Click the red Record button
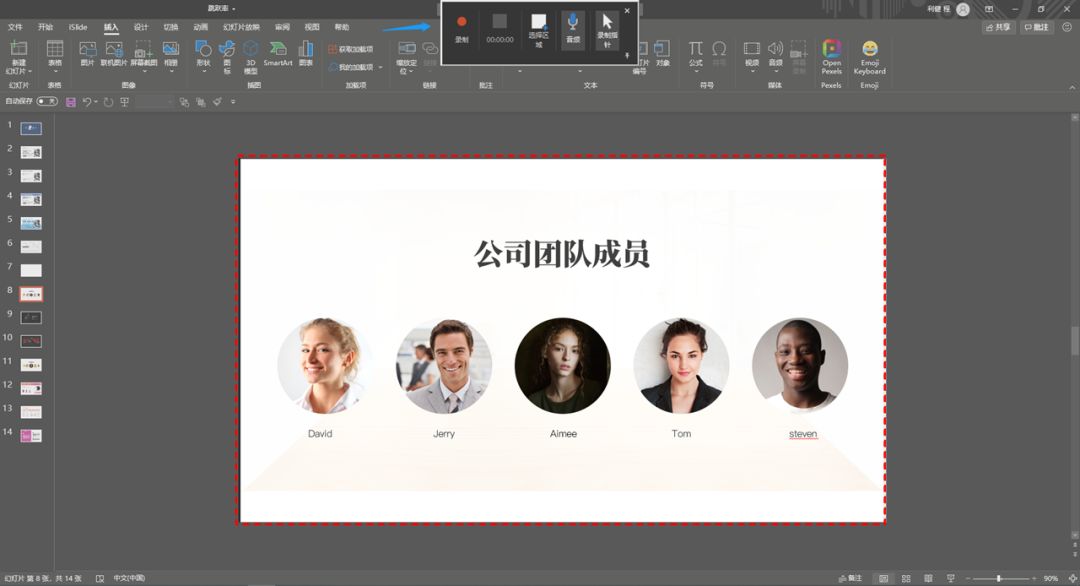 click(462, 22)
